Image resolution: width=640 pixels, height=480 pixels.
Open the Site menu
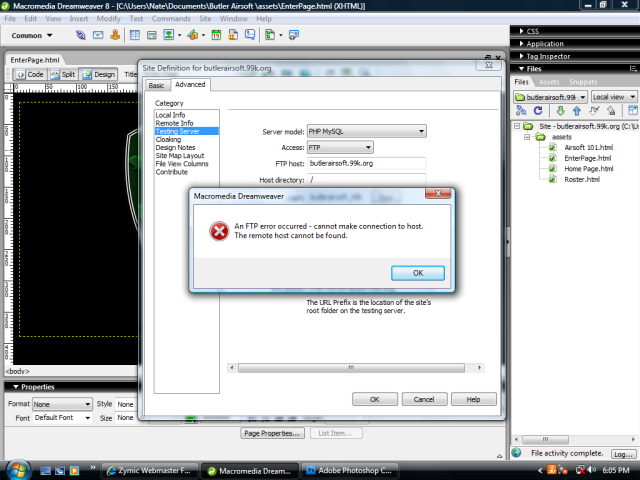click(205, 19)
